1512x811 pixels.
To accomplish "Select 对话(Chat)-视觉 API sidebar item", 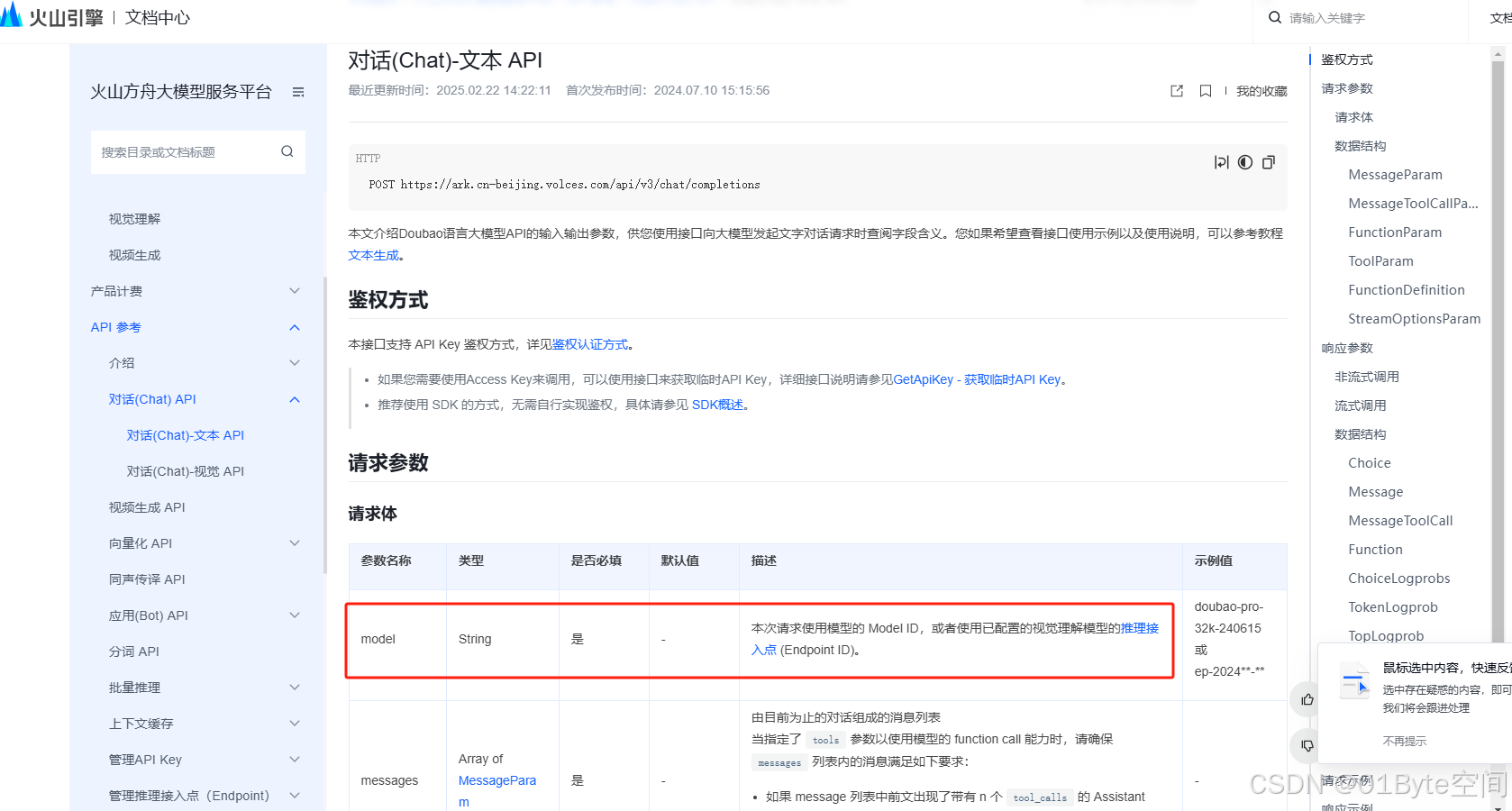I will pyautogui.click(x=186, y=471).
